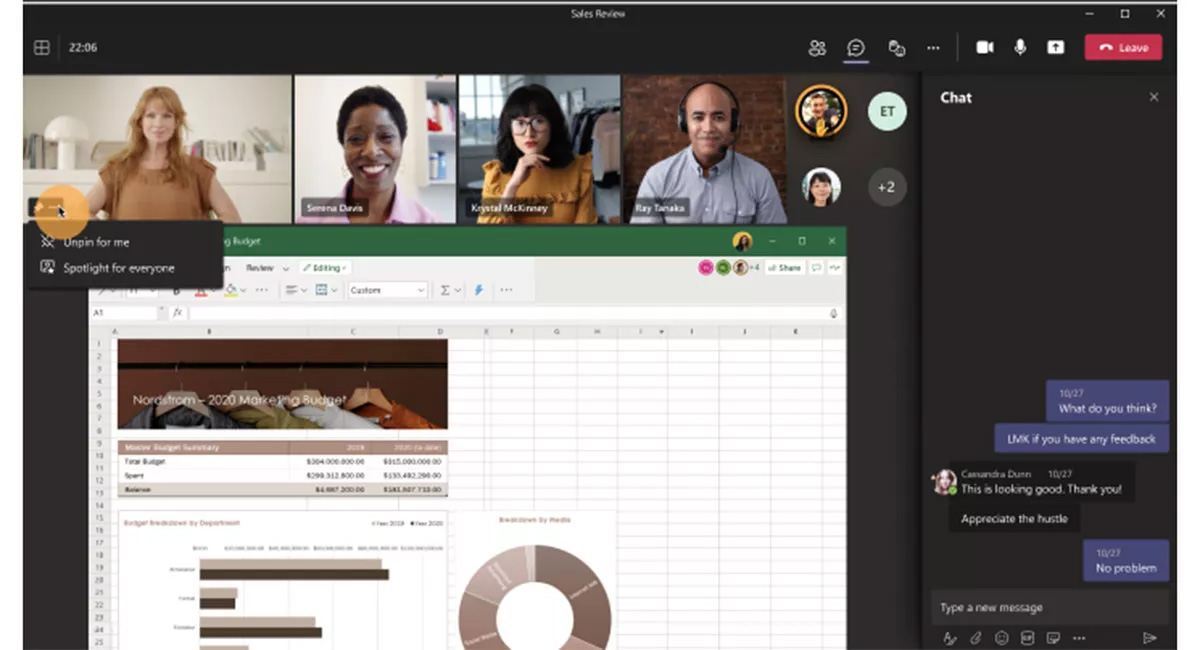Mute the microphone
The height and width of the screenshot is (650, 1200).
click(1020, 48)
